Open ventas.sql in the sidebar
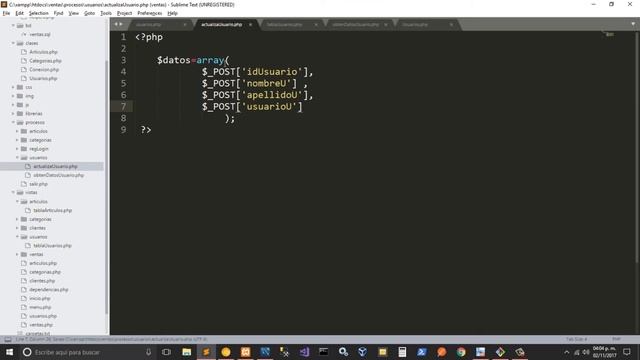Viewport: 640px width, 360px height. point(40,34)
